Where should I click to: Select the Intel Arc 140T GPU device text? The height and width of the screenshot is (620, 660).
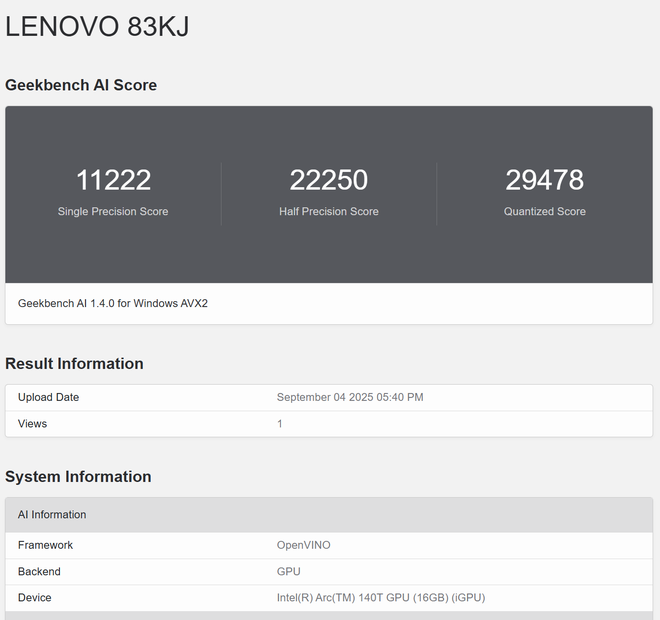pos(381,598)
